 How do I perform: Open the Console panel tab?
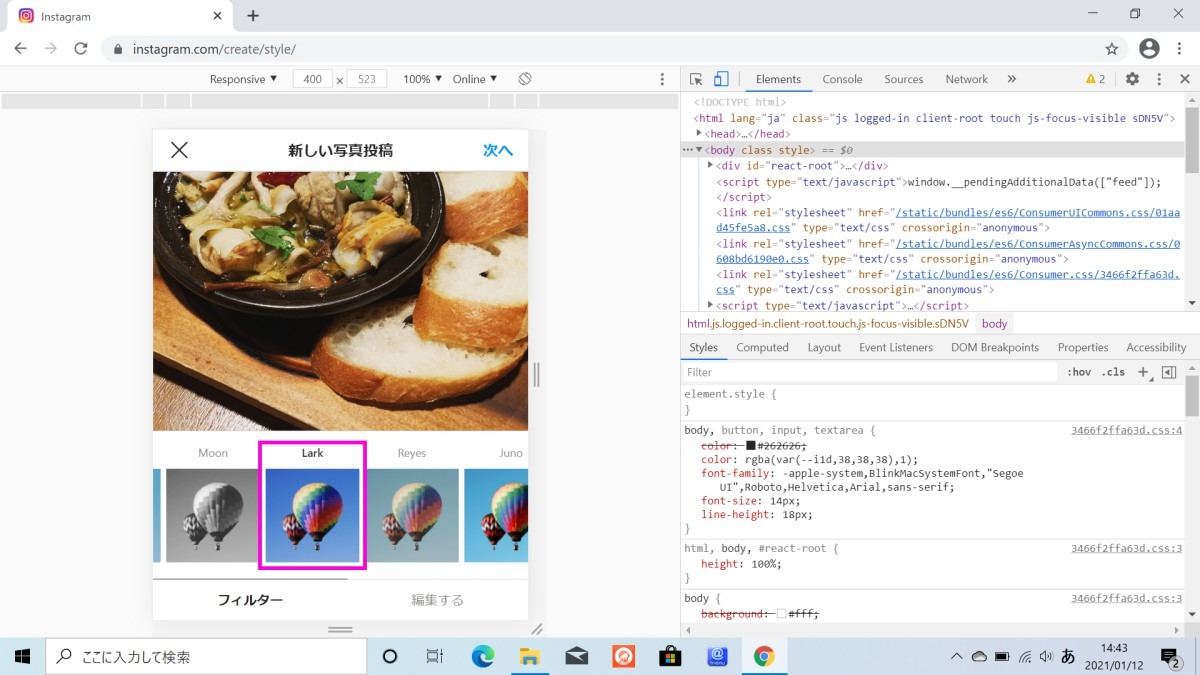point(842,79)
